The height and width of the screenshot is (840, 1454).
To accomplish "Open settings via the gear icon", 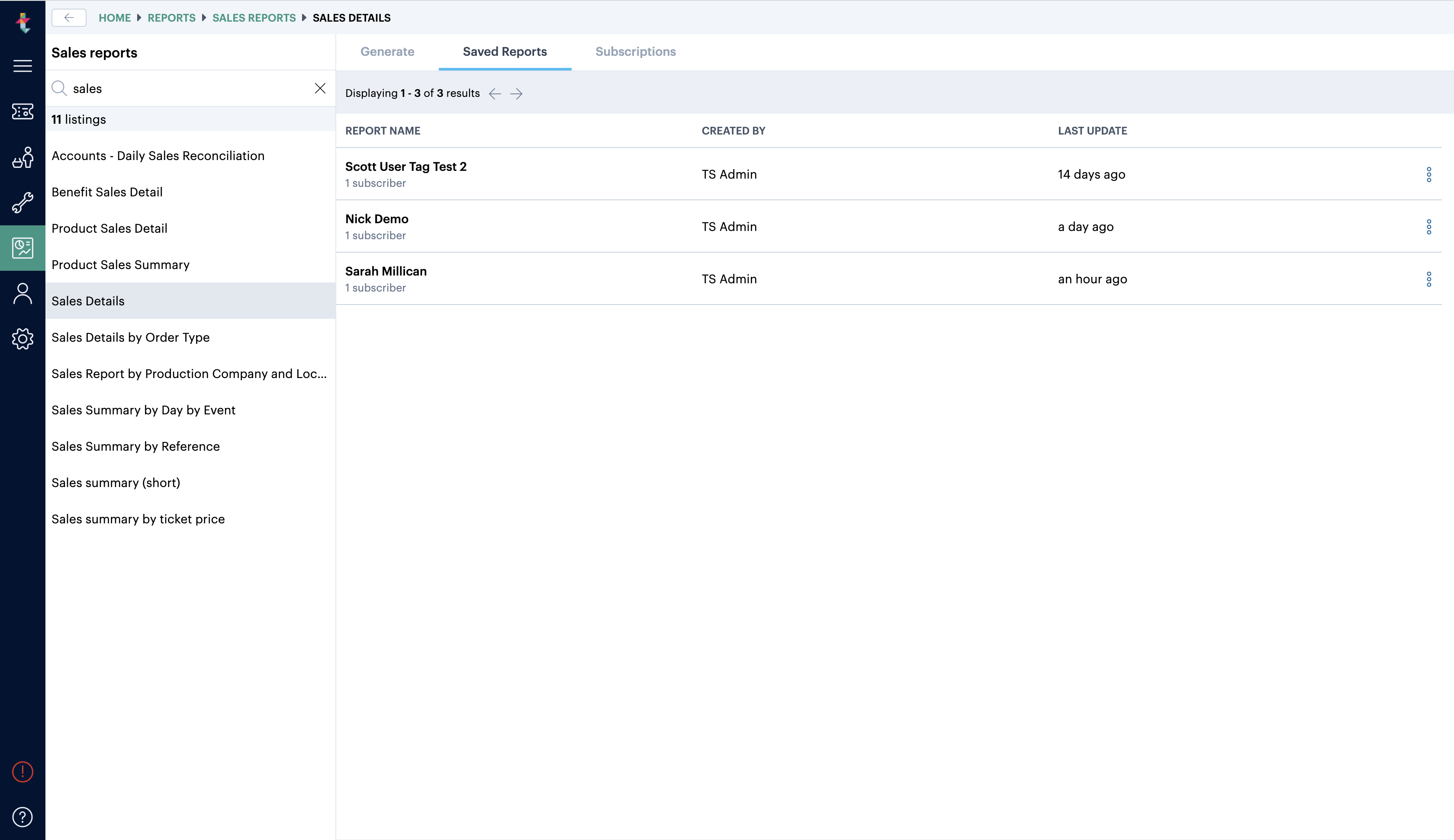I will click(x=23, y=339).
